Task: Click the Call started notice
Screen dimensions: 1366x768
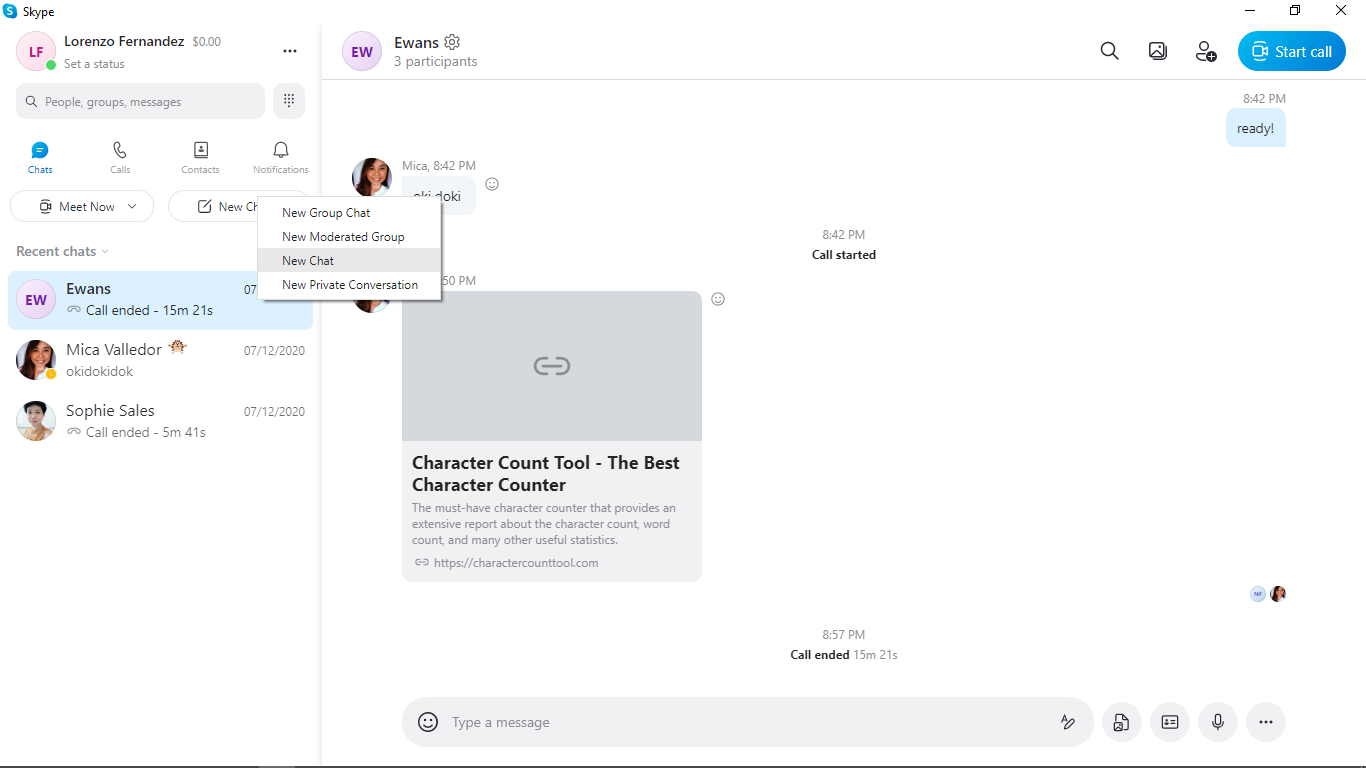Action: pos(844,255)
